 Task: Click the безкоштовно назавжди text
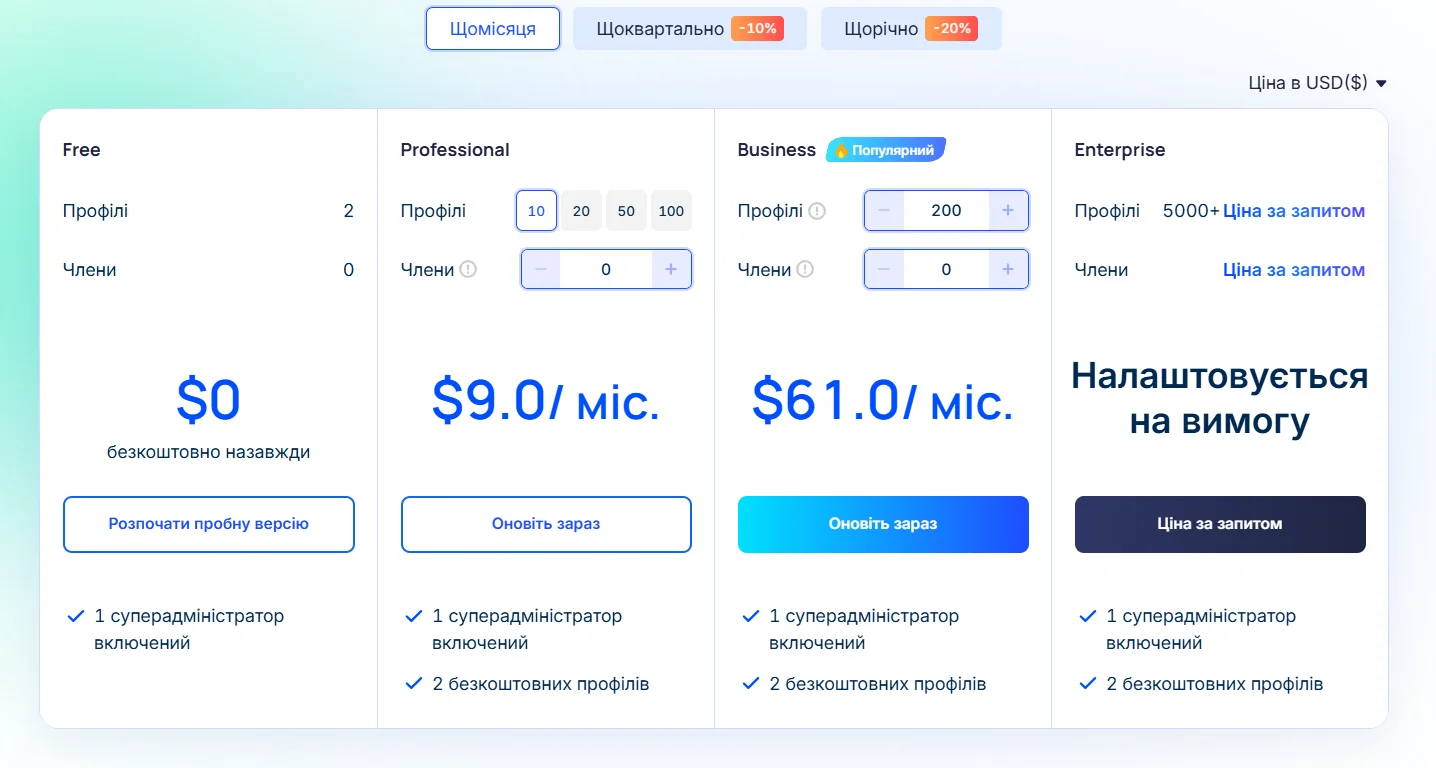pos(209,452)
